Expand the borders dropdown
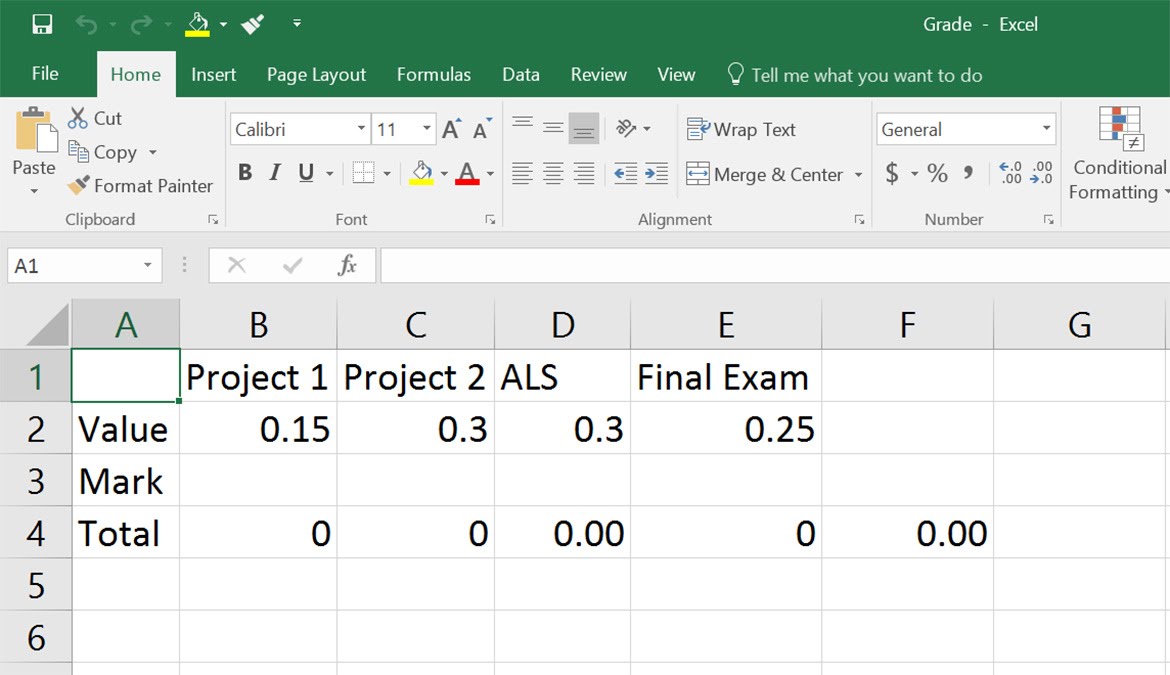 coord(387,174)
